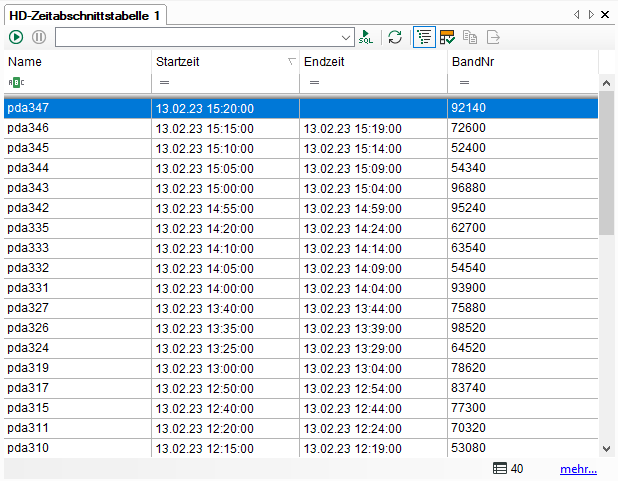Refresh the table with the reload icon

(395, 37)
